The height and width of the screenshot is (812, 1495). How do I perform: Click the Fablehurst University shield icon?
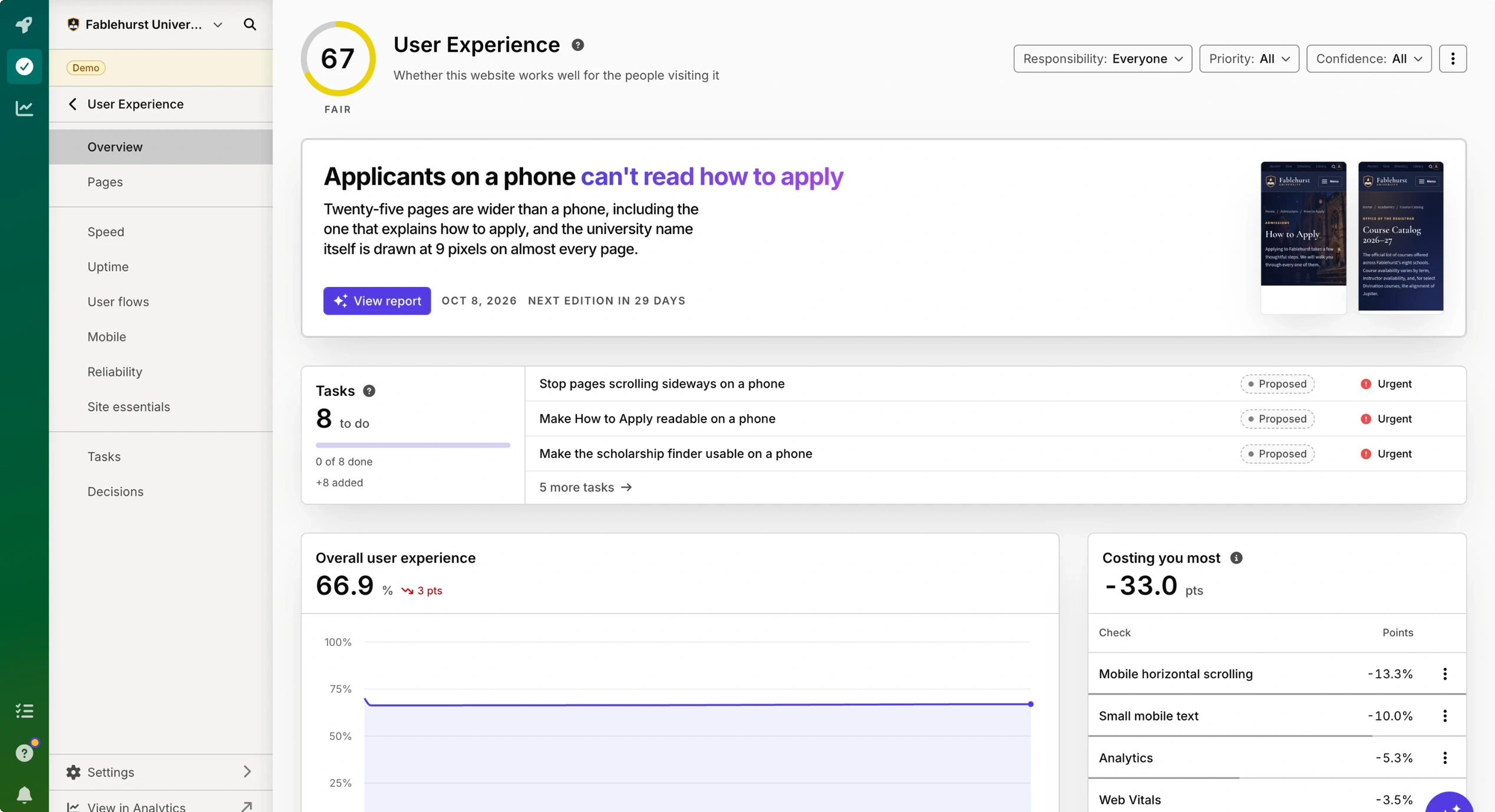(x=73, y=24)
